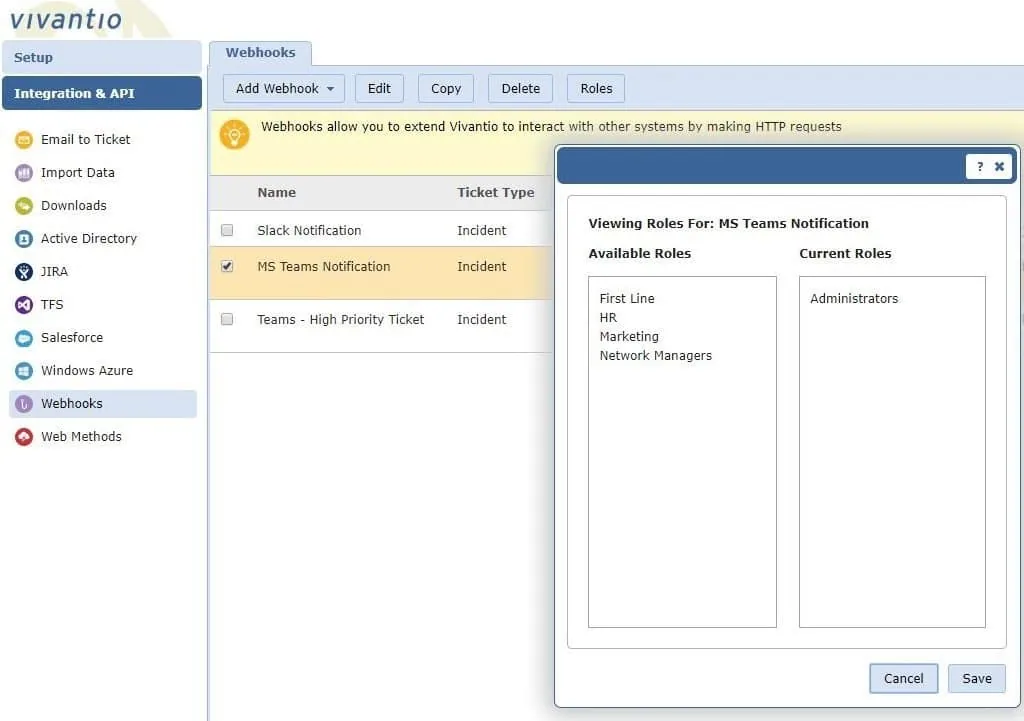1024x721 pixels.
Task: Select Marketing in Available Roles
Action: [x=629, y=336]
